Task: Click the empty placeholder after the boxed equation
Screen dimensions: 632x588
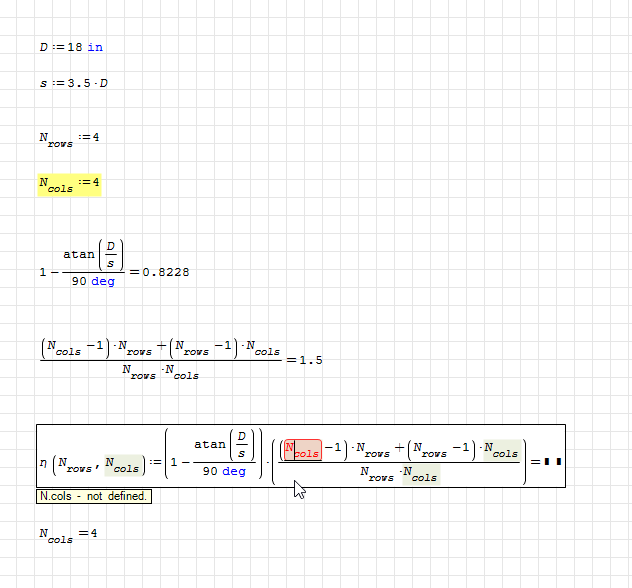Action: click(553, 462)
